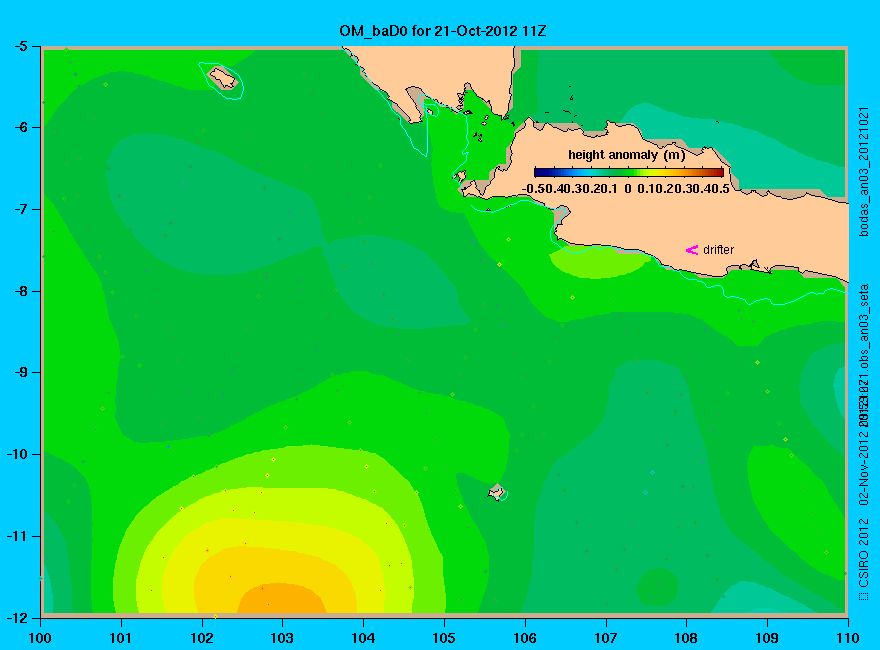Screen dimensions: 880x650
Task: Click the x-axis label 101
Action: pyautogui.click(x=121, y=638)
